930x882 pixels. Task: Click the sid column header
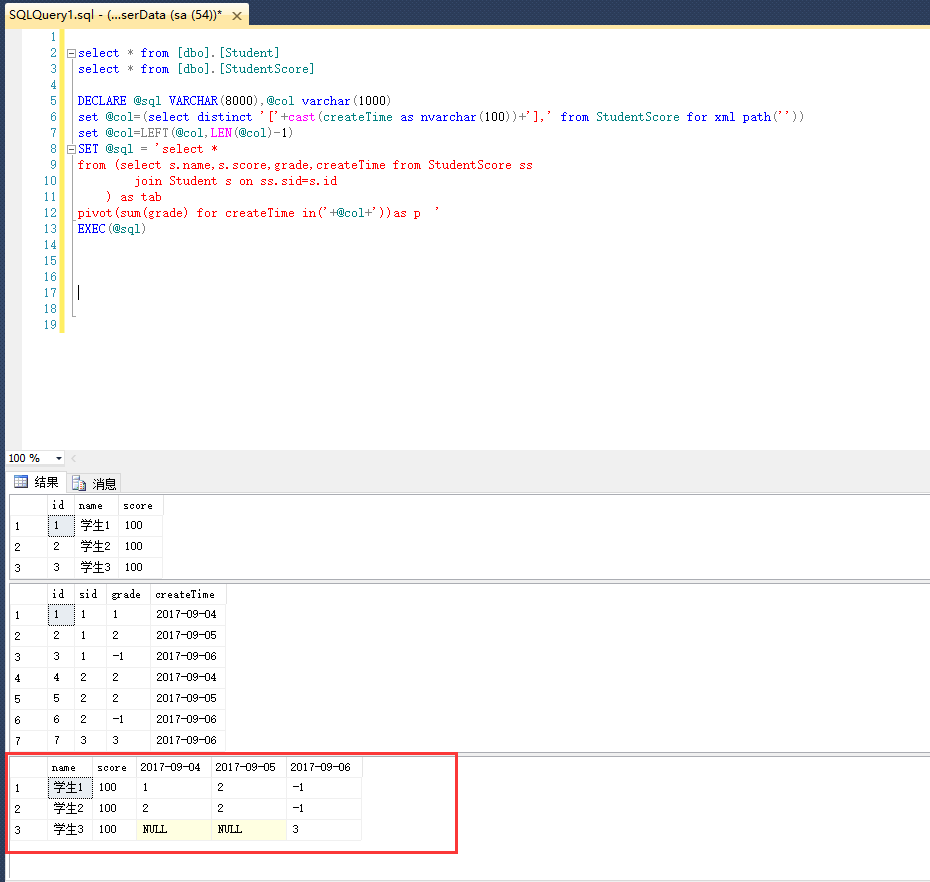pos(90,594)
